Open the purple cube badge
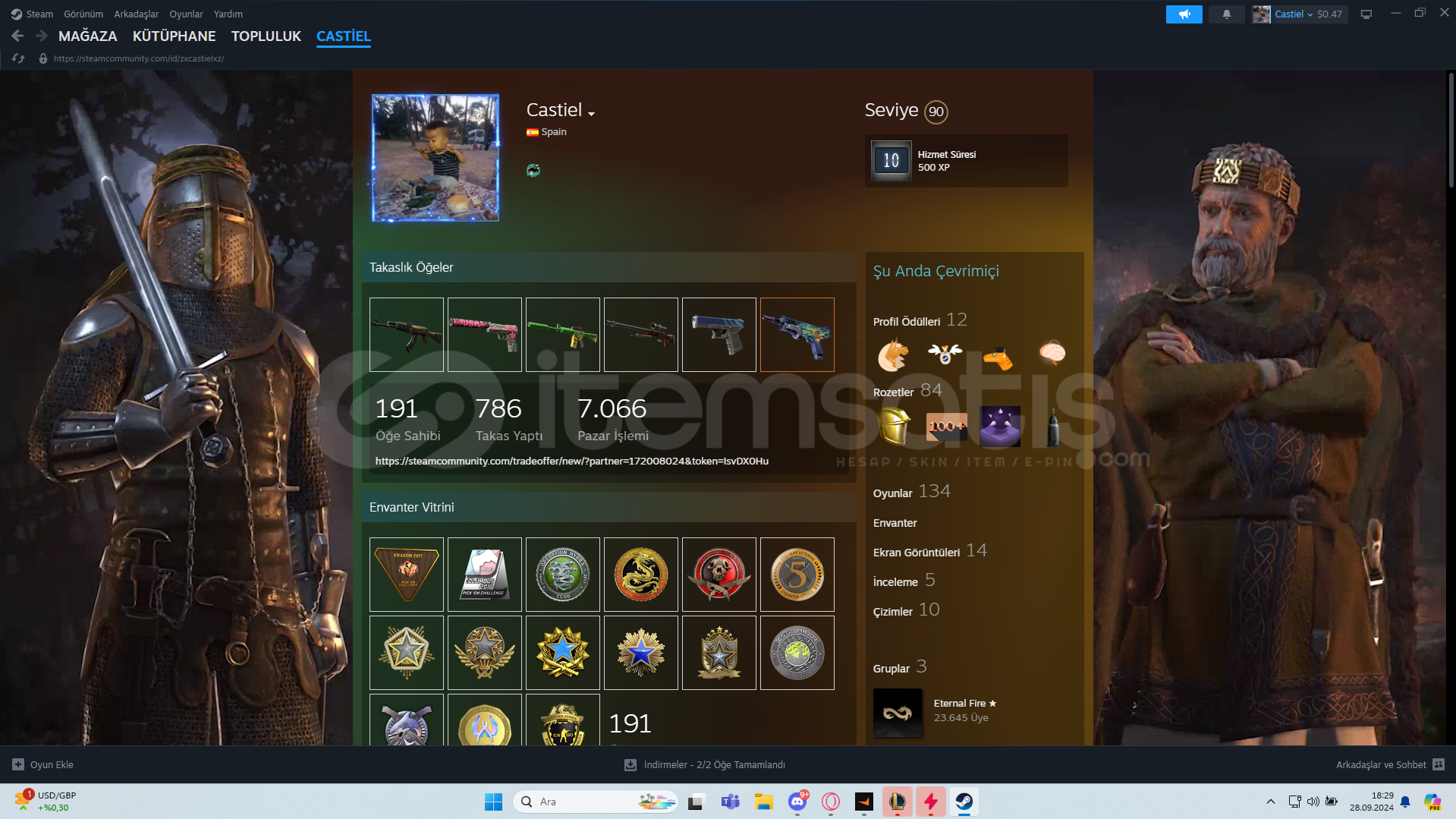Image resolution: width=1456 pixels, height=819 pixels. point(1000,427)
